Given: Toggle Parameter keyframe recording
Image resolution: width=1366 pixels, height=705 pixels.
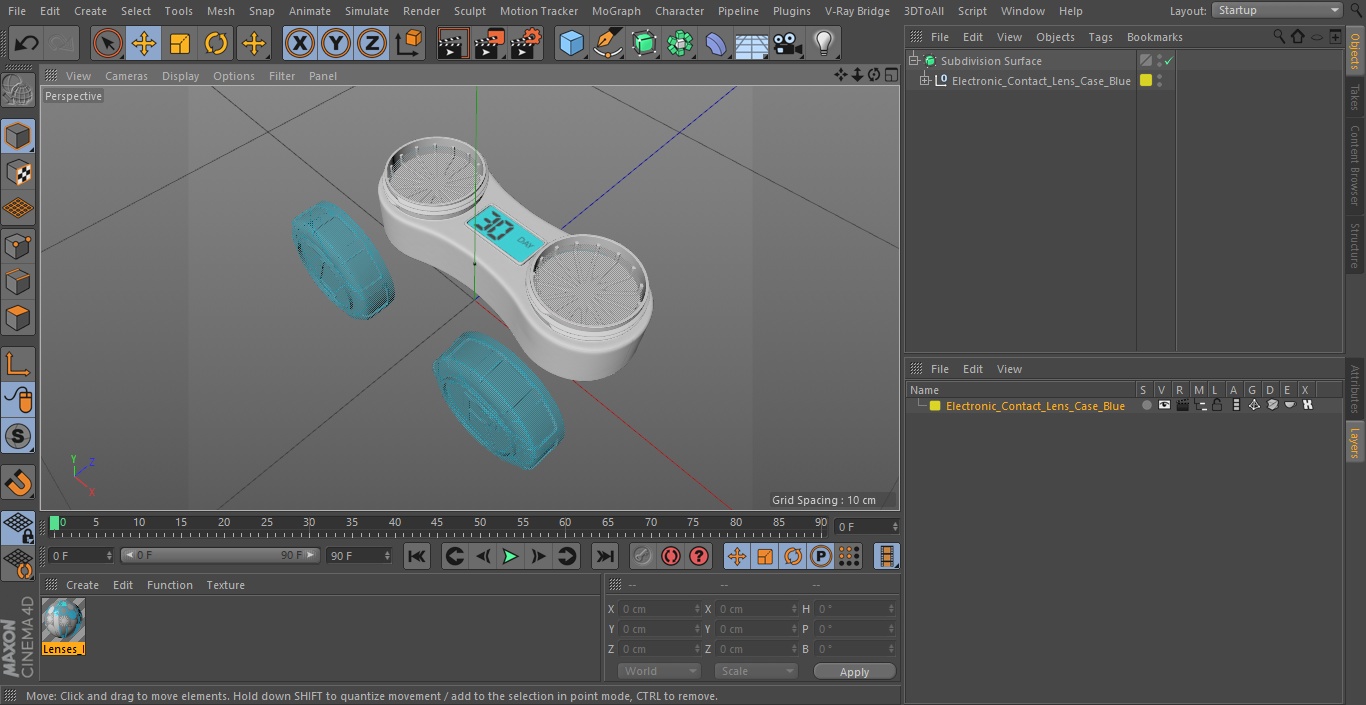Looking at the screenshot, I should 821,556.
